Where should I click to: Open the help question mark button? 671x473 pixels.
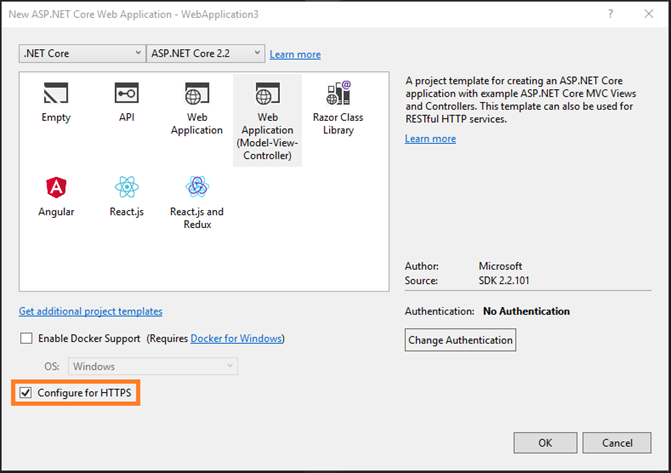click(x=610, y=14)
